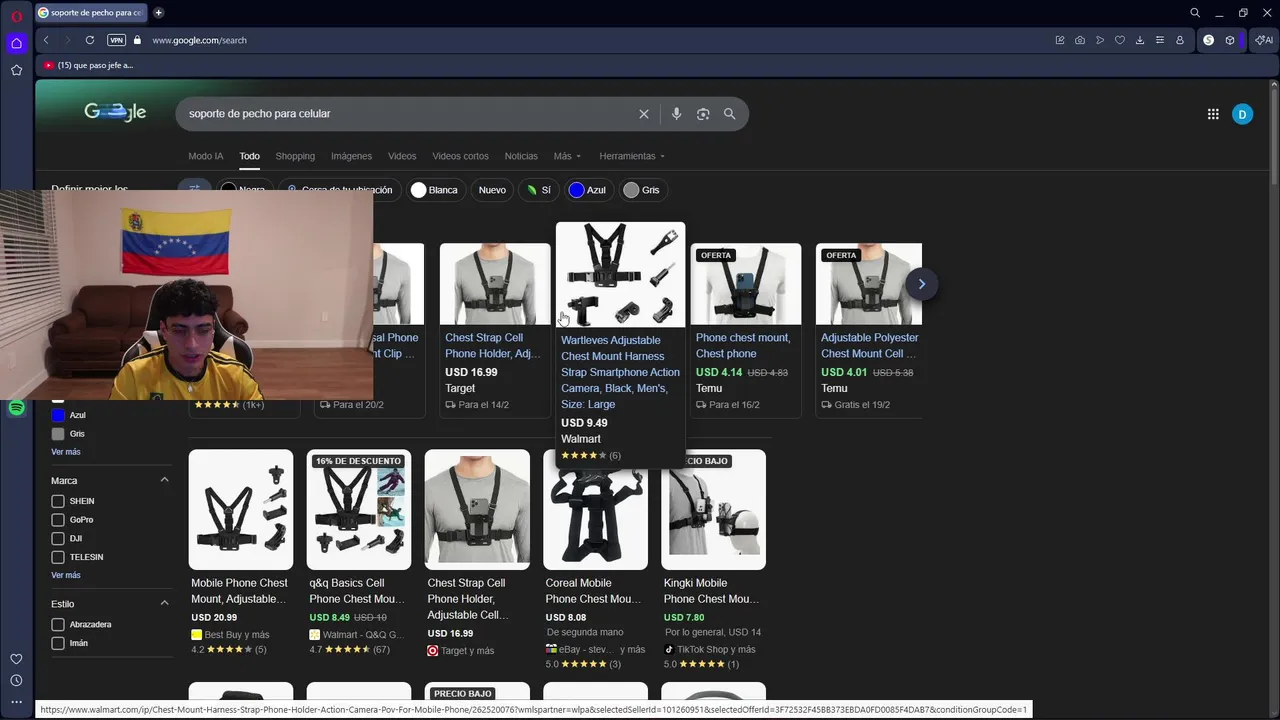Image resolution: width=1280 pixels, height=720 pixels.
Task: Check the DJI brand checkbox
Action: point(58,538)
